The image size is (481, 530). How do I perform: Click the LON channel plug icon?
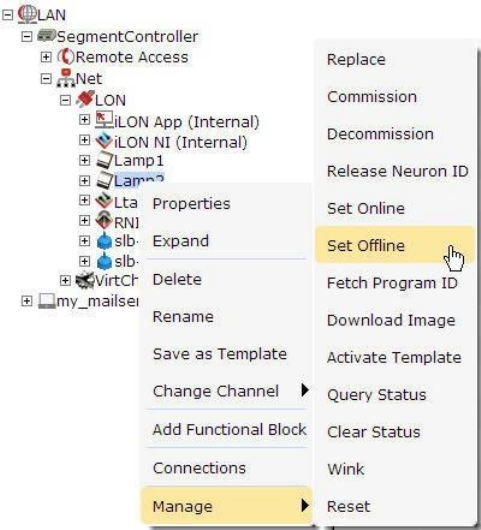(x=85, y=99)
